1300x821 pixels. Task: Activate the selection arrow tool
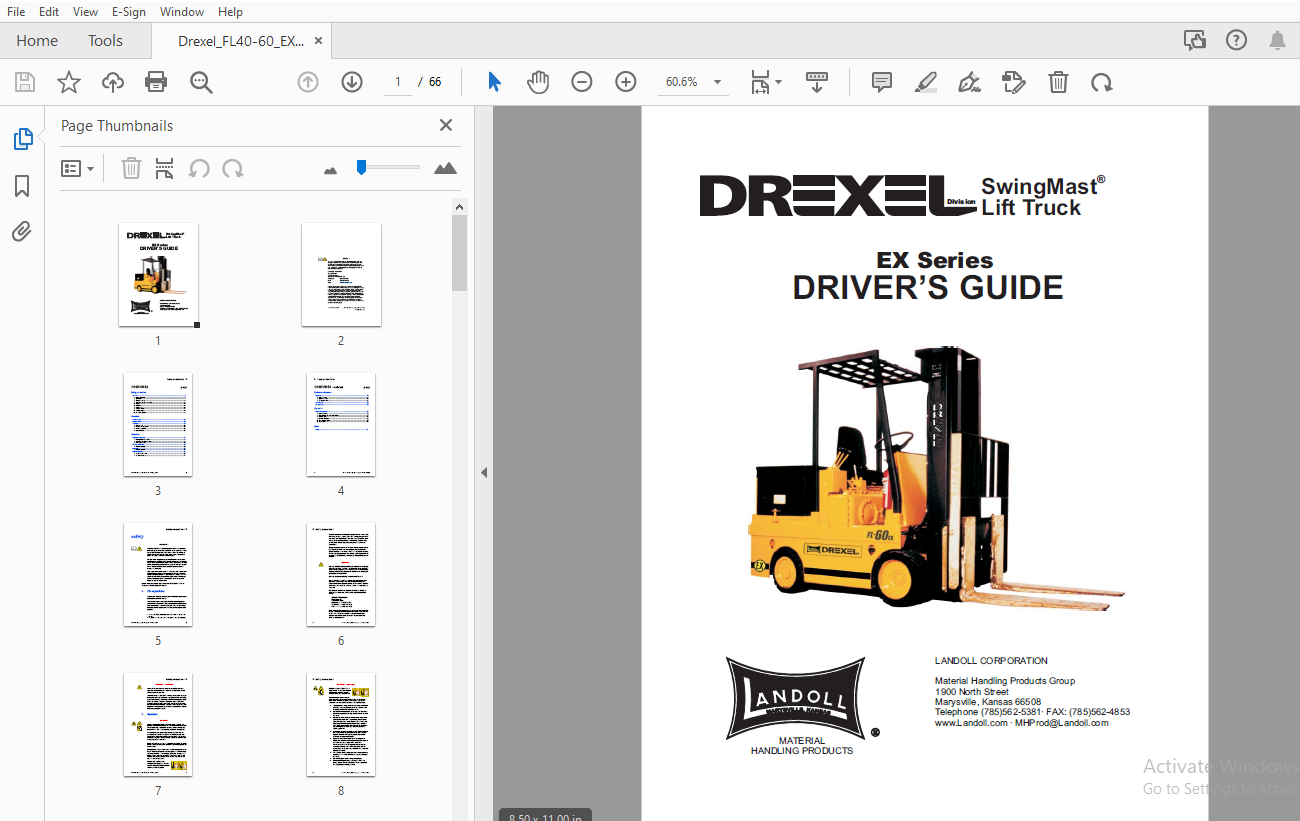(x=494, y=82)
